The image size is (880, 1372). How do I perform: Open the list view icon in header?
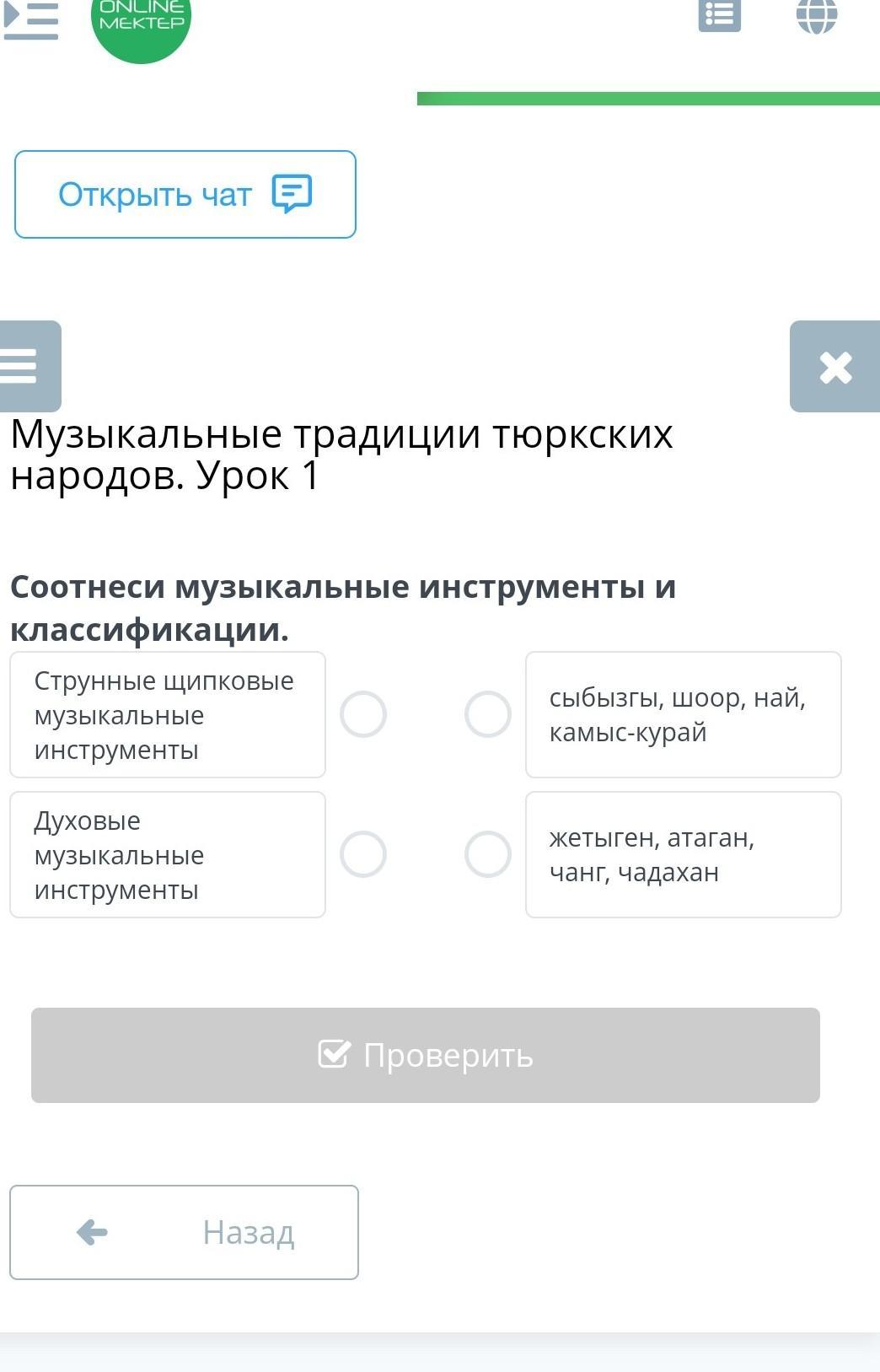[x=719, y=15]
